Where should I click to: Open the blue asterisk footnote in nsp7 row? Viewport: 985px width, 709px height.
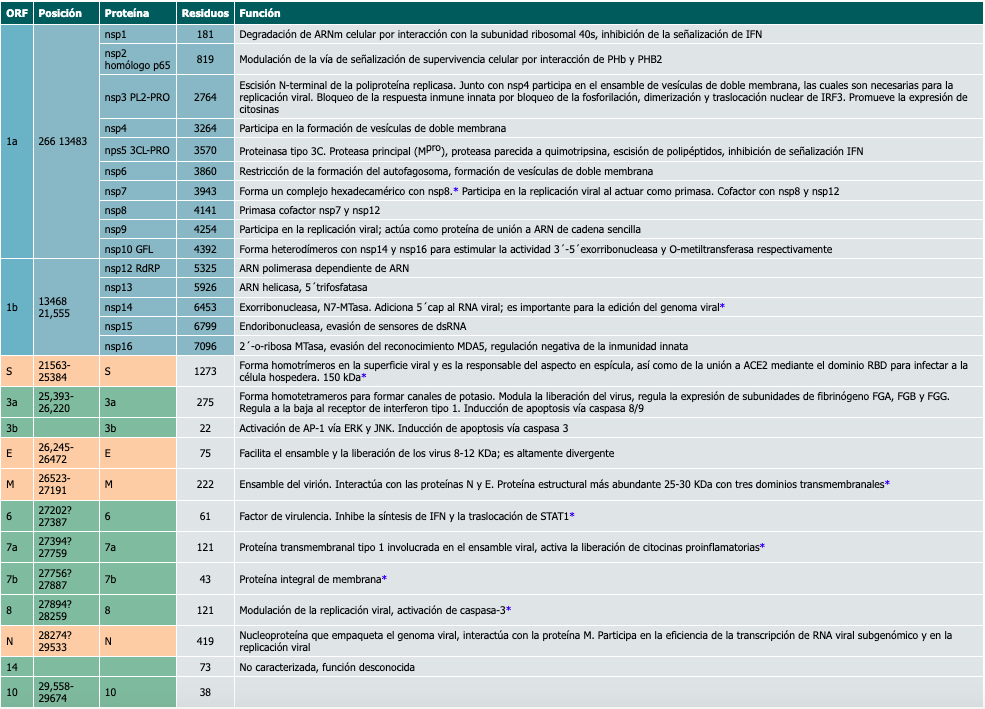click(456, 190)
